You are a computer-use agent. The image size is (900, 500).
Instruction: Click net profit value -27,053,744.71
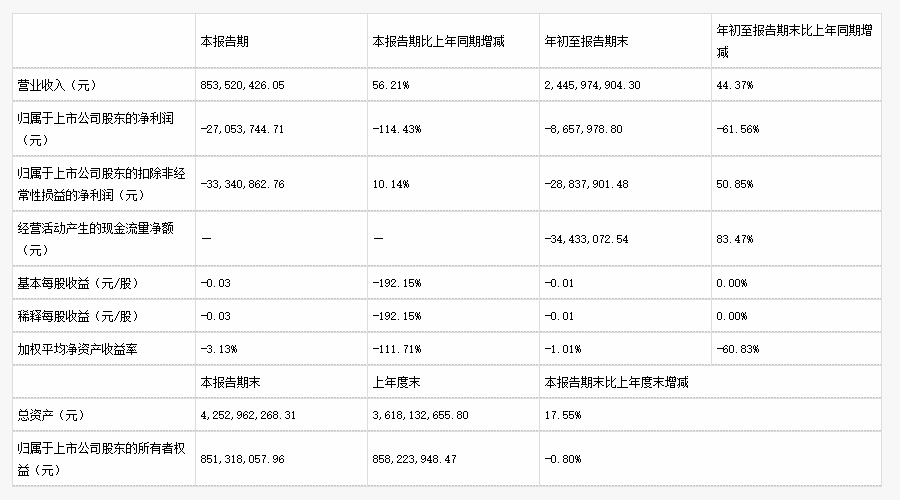(x=245, y=129)
